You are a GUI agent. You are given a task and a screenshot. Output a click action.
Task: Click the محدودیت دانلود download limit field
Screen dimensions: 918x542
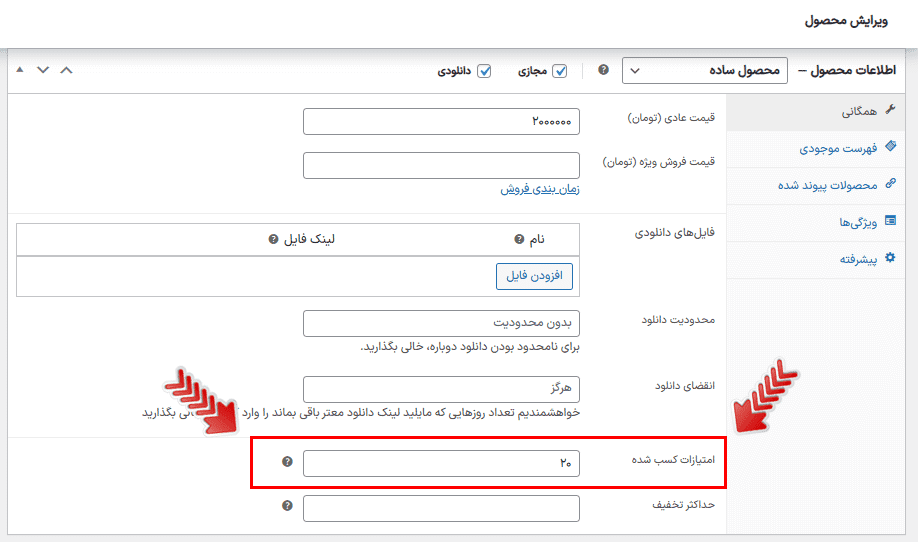[441, 323]
